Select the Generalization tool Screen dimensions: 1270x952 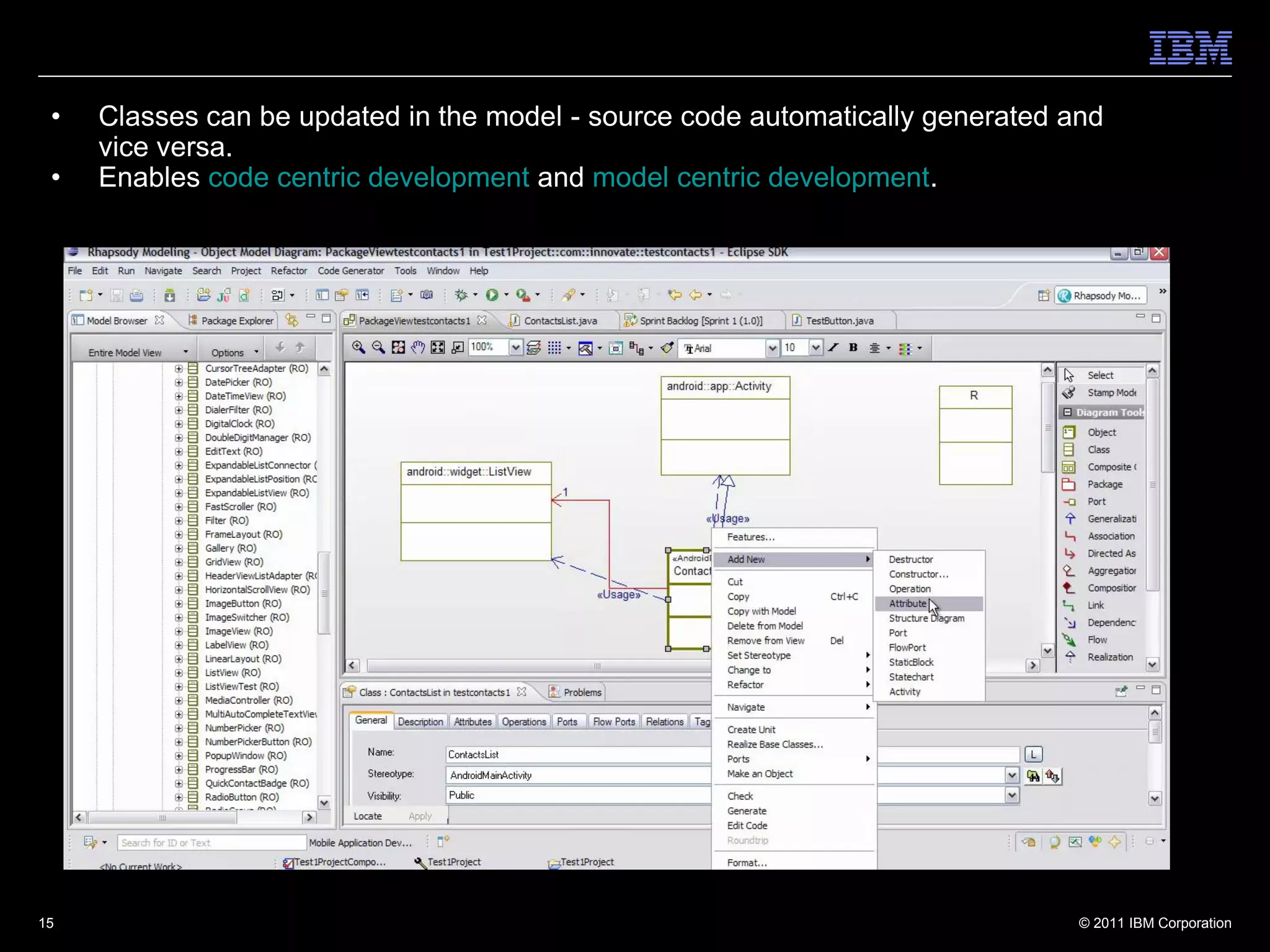(1111, 519)
